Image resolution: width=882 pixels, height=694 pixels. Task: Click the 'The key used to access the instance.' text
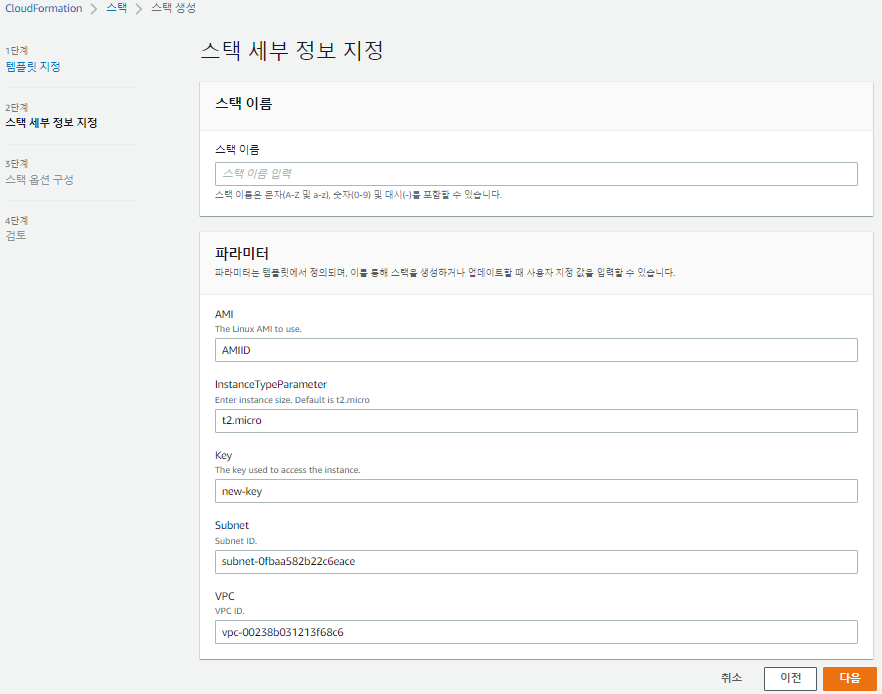[x=287, y=470]
